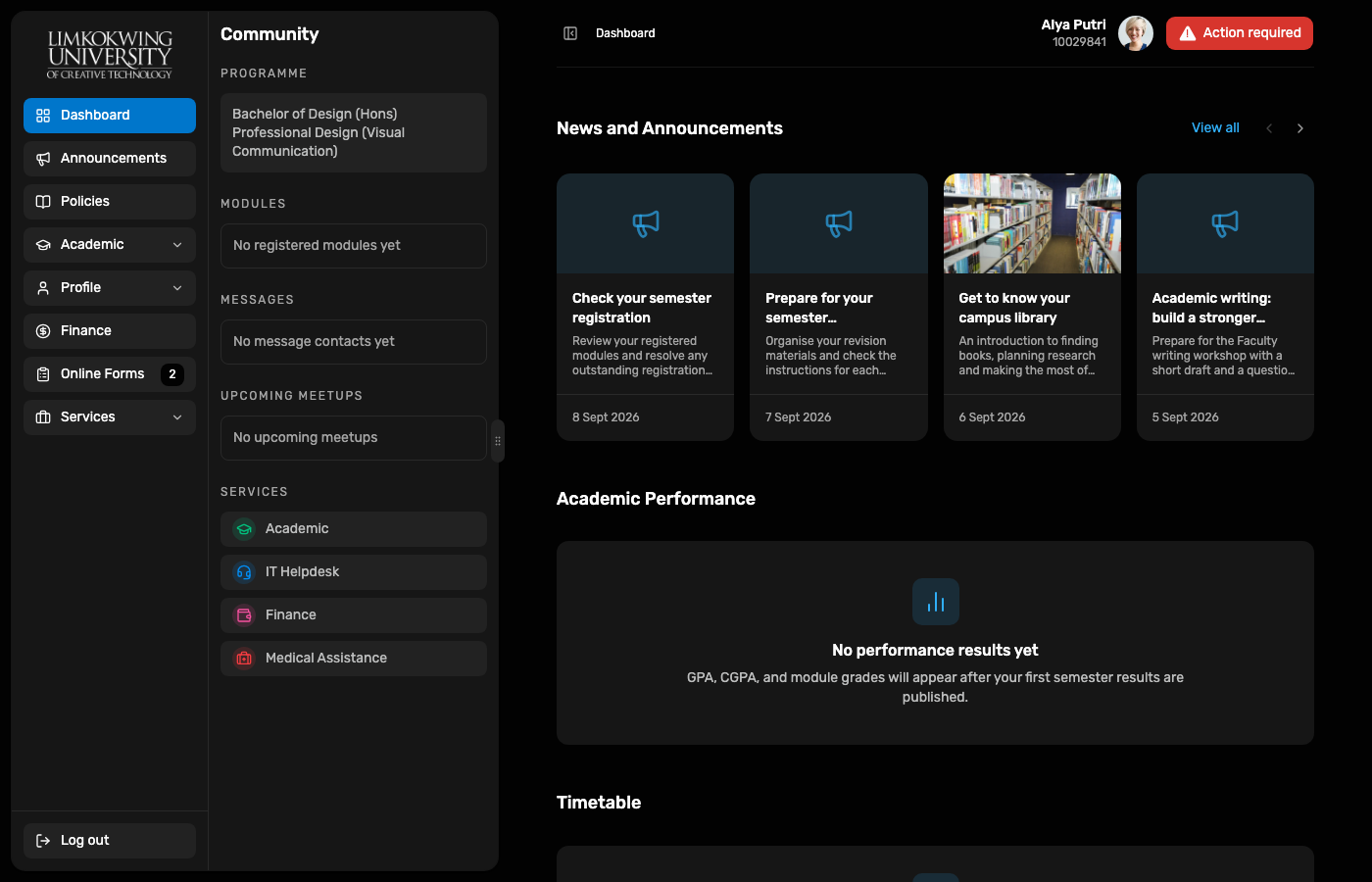Click the student name Alya Putri
1372x882 pixels.
coord(1073,24)
